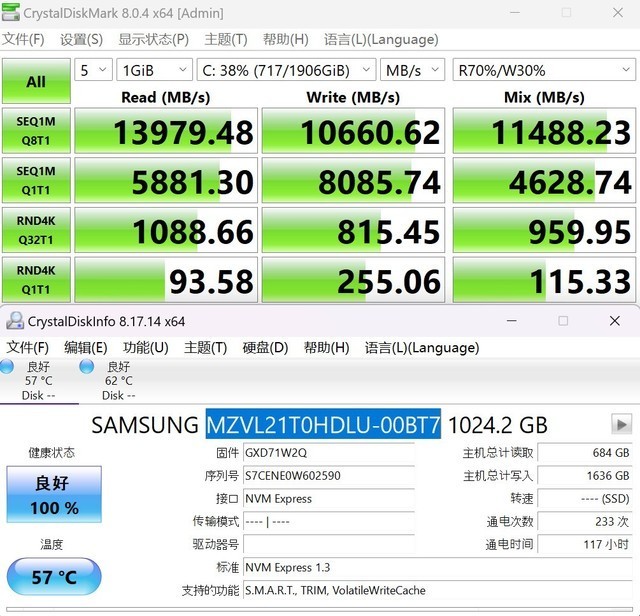The width and height of the screenshot is (640, 616).
Task: Click the RND4K Q1T1 write result 255.06
Action: click(353, 280)
